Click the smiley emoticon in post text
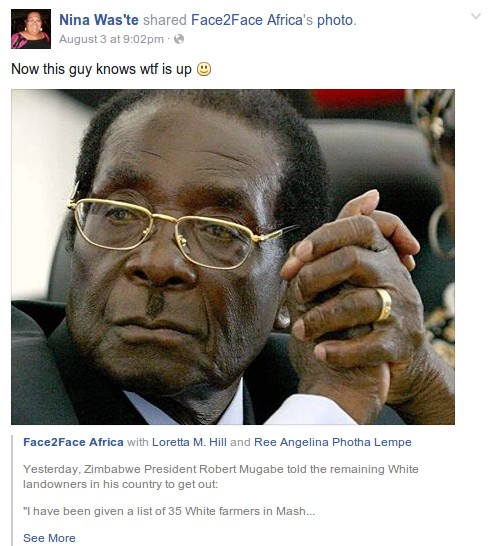The width and height of the screenshot is (491, 546). 204,69
